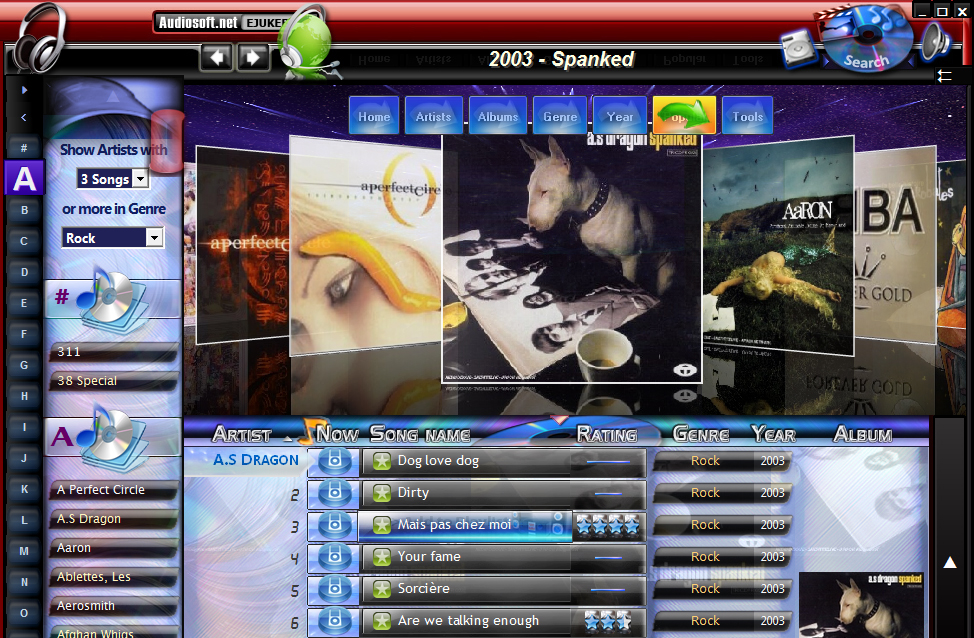
Task: Switch to the Artists tab
Action: [434, 116]
